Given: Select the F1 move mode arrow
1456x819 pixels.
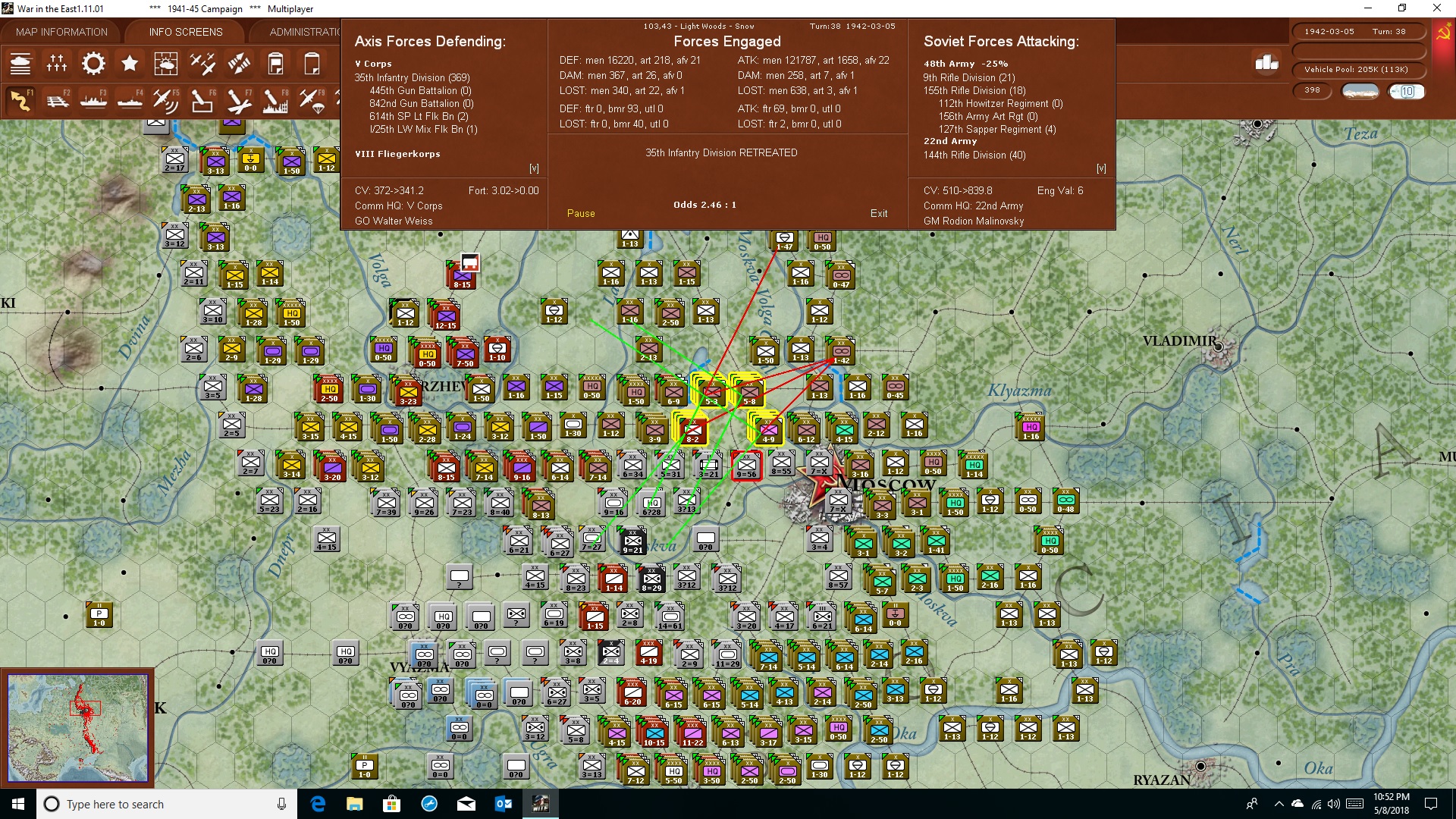Looking at the screenshot, I should point(20,100).
